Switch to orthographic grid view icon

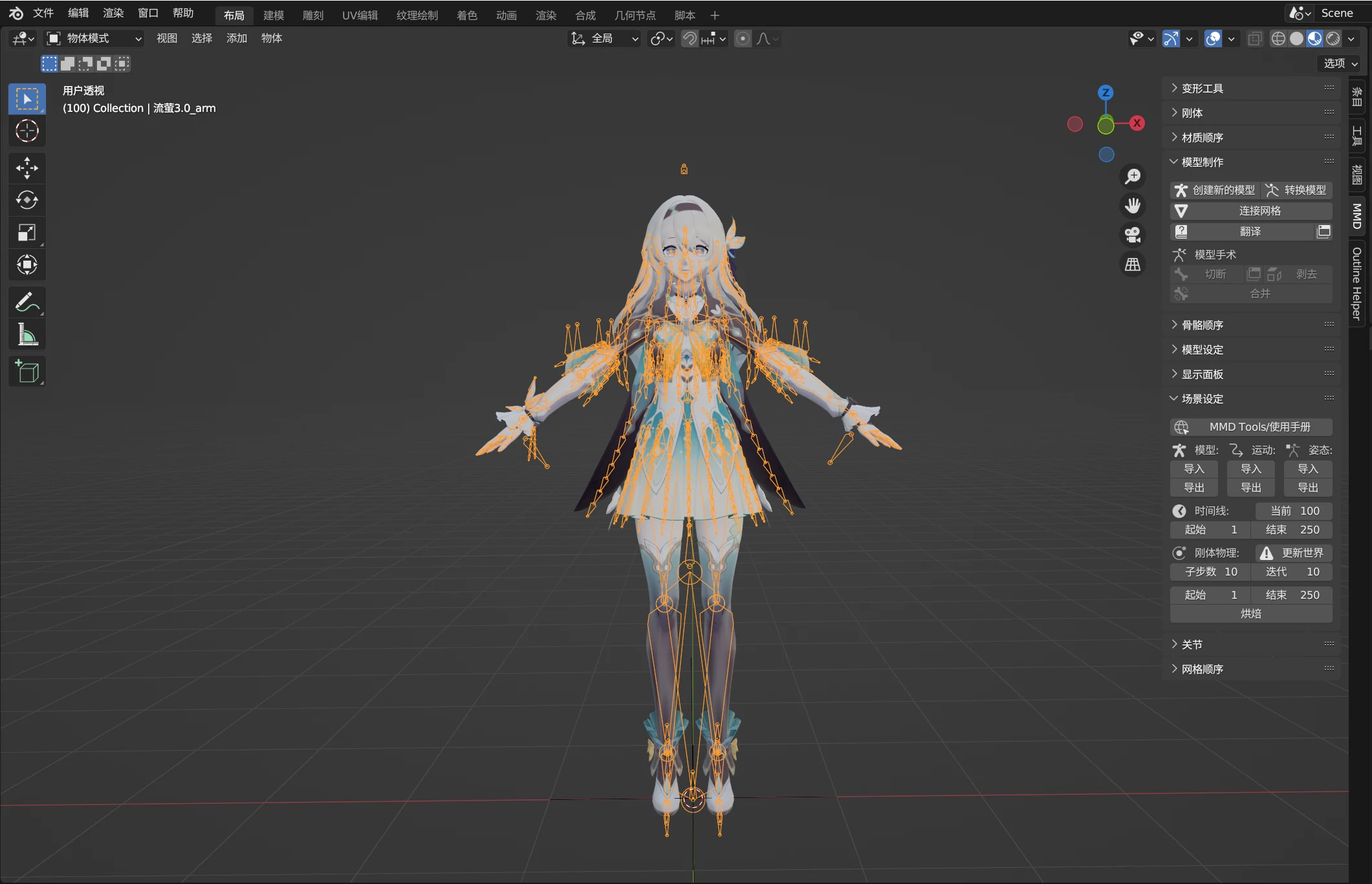[x=1132, y=264]
